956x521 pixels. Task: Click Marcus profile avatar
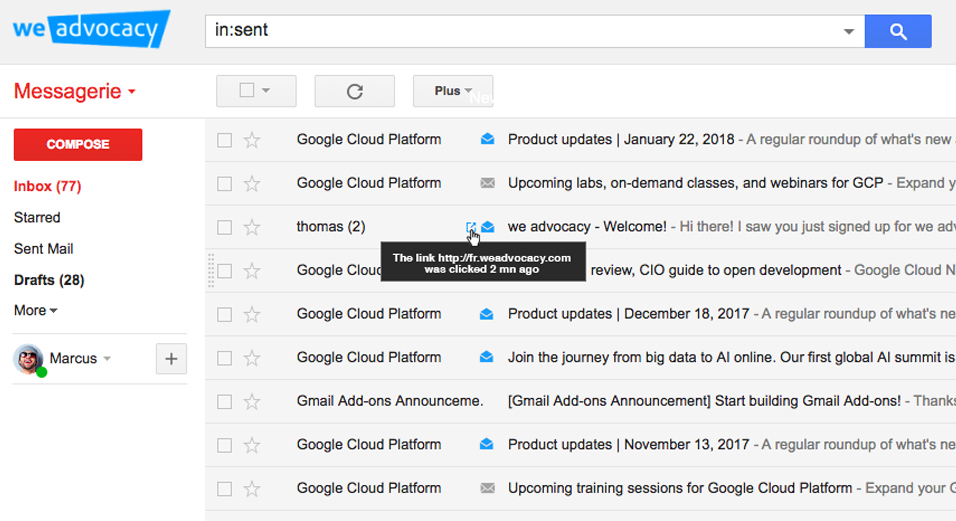click(x=29, y=359)
